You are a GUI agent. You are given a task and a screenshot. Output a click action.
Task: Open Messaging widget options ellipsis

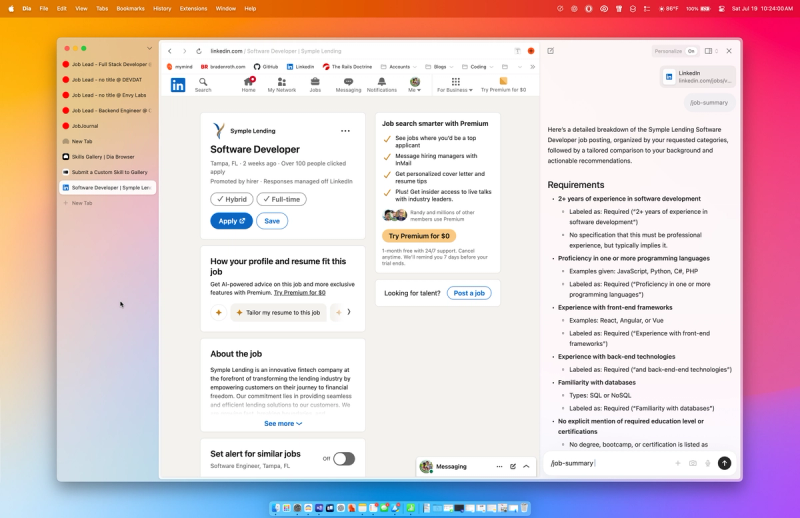pos(499,466)
